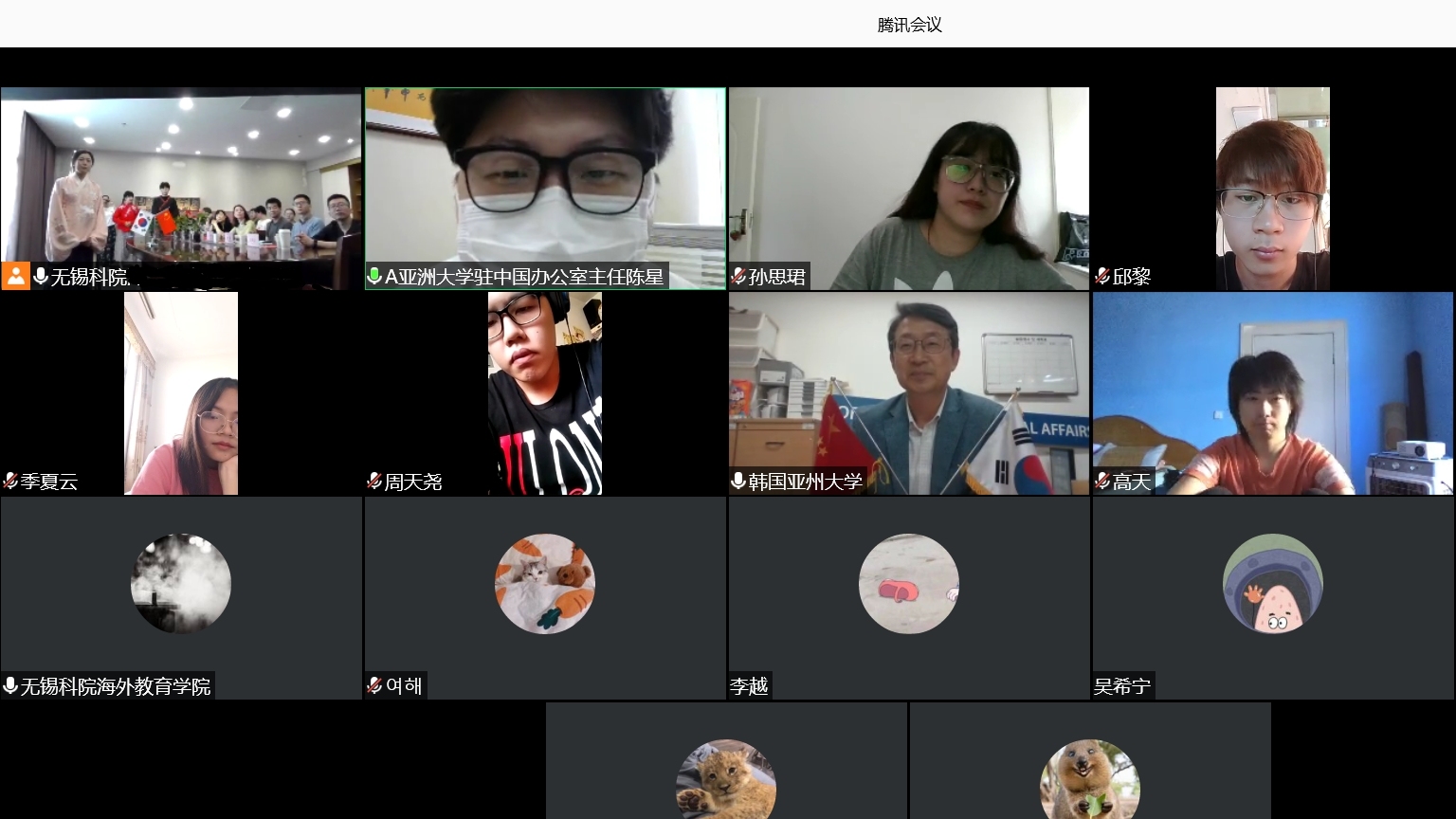Click the microphone icon for 无锡科院海外教育学院
1456x819 pixels.
coord(10,685)
